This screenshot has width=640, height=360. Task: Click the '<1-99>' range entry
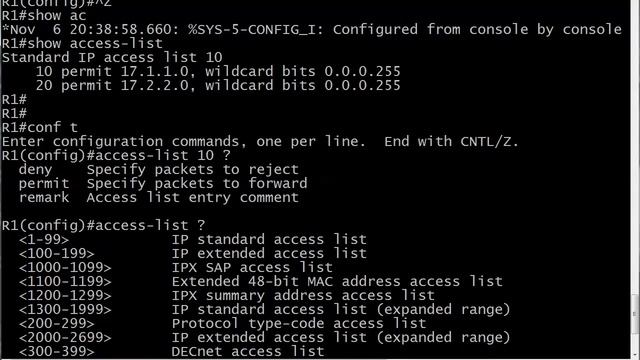(44, 240)
